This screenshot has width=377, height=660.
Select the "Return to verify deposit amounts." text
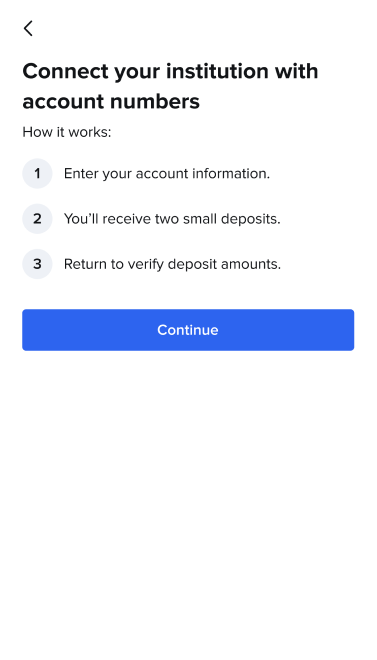pos(173,264)
